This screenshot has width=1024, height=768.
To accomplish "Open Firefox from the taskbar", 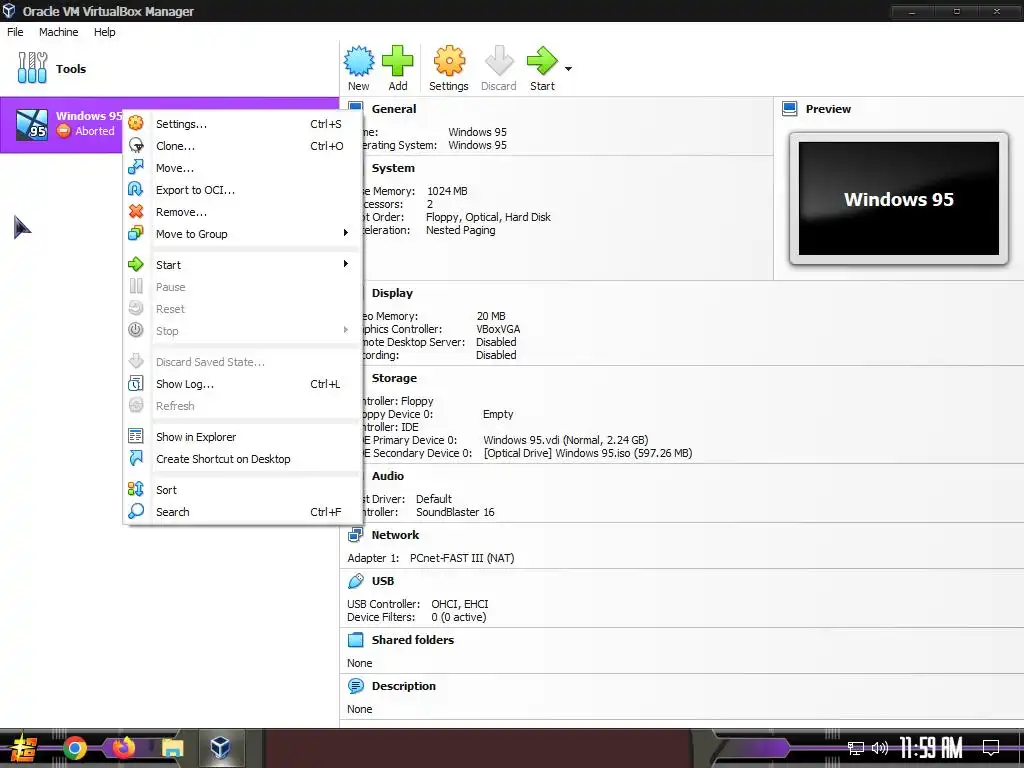I will point(123,748).
